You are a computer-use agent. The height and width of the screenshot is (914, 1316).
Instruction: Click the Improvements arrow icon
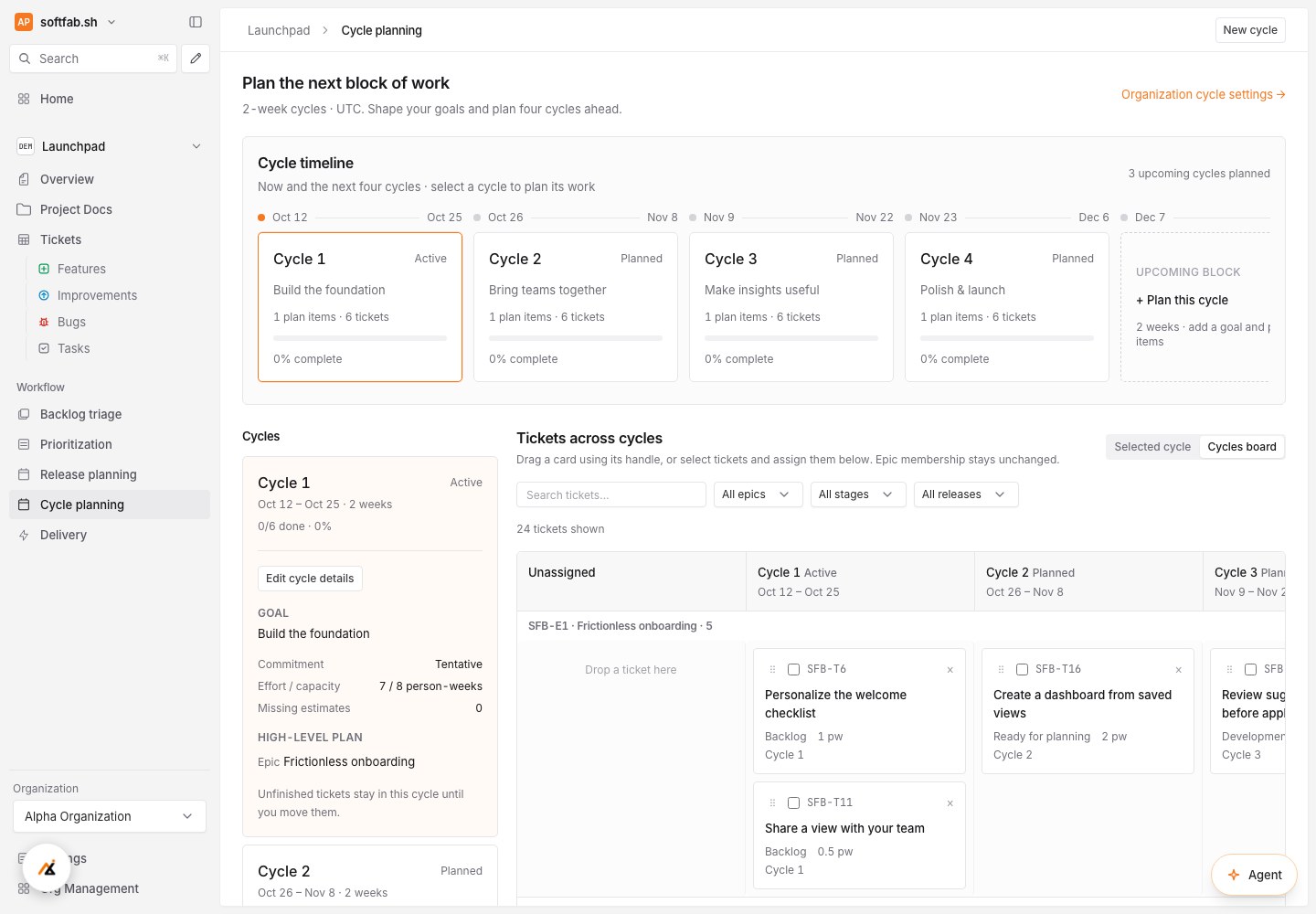pyautogui.click(x=44, y=295)
